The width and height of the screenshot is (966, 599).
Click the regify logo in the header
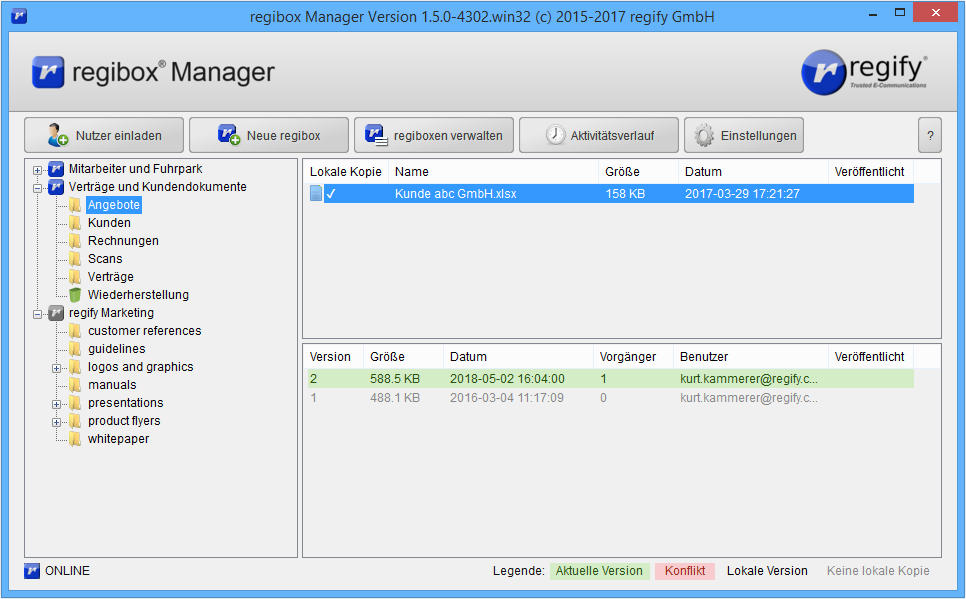click(864, 71)
